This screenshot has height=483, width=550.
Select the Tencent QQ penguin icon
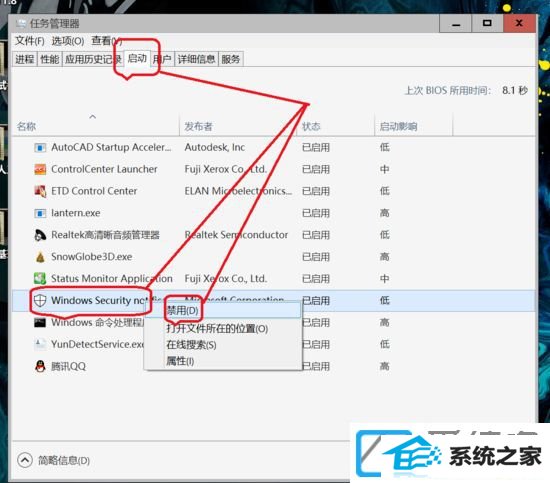pyautogui.click(x=40, y=366)
